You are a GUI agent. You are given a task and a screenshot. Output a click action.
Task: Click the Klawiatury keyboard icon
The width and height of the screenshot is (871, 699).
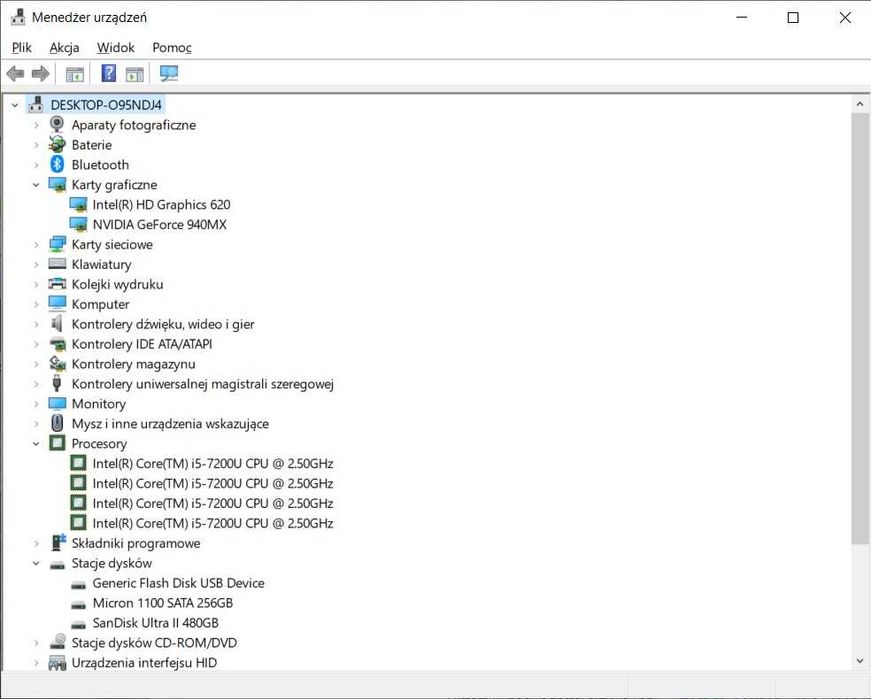(x=57, y=264)
